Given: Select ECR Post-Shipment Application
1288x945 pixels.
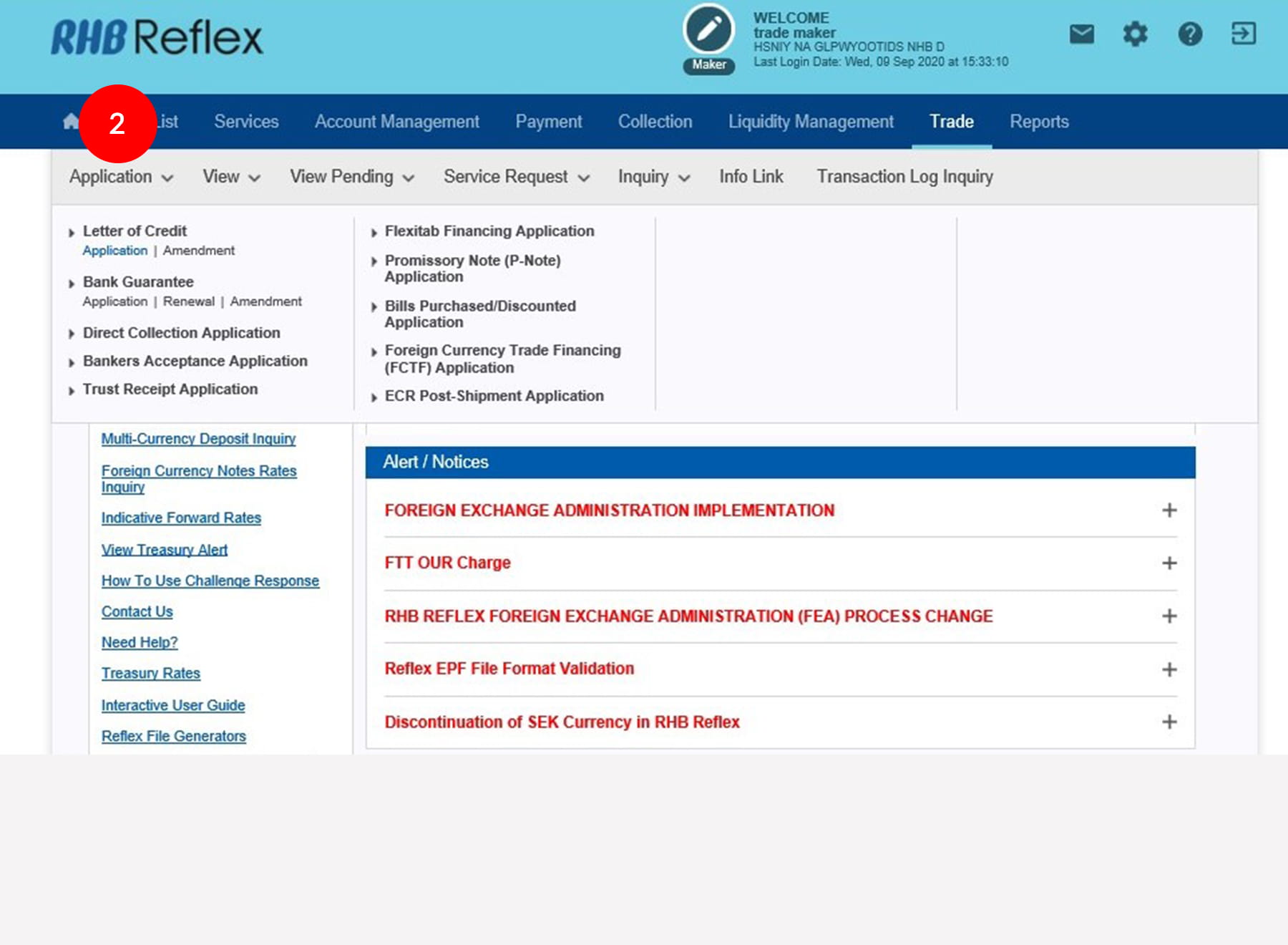Looking at the screenshot, I should click(x=494, y=396).
